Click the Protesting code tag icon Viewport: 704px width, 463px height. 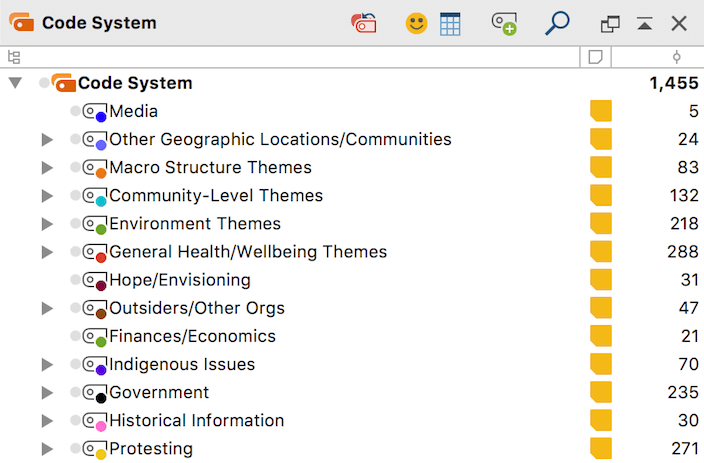tap(95, 450)
